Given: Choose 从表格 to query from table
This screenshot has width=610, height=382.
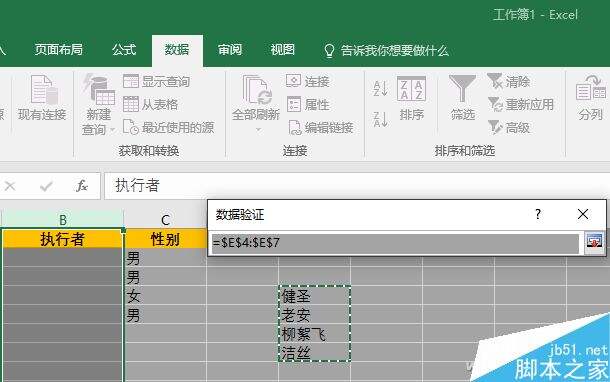Looking at the screenshot, I should (151, 104).
